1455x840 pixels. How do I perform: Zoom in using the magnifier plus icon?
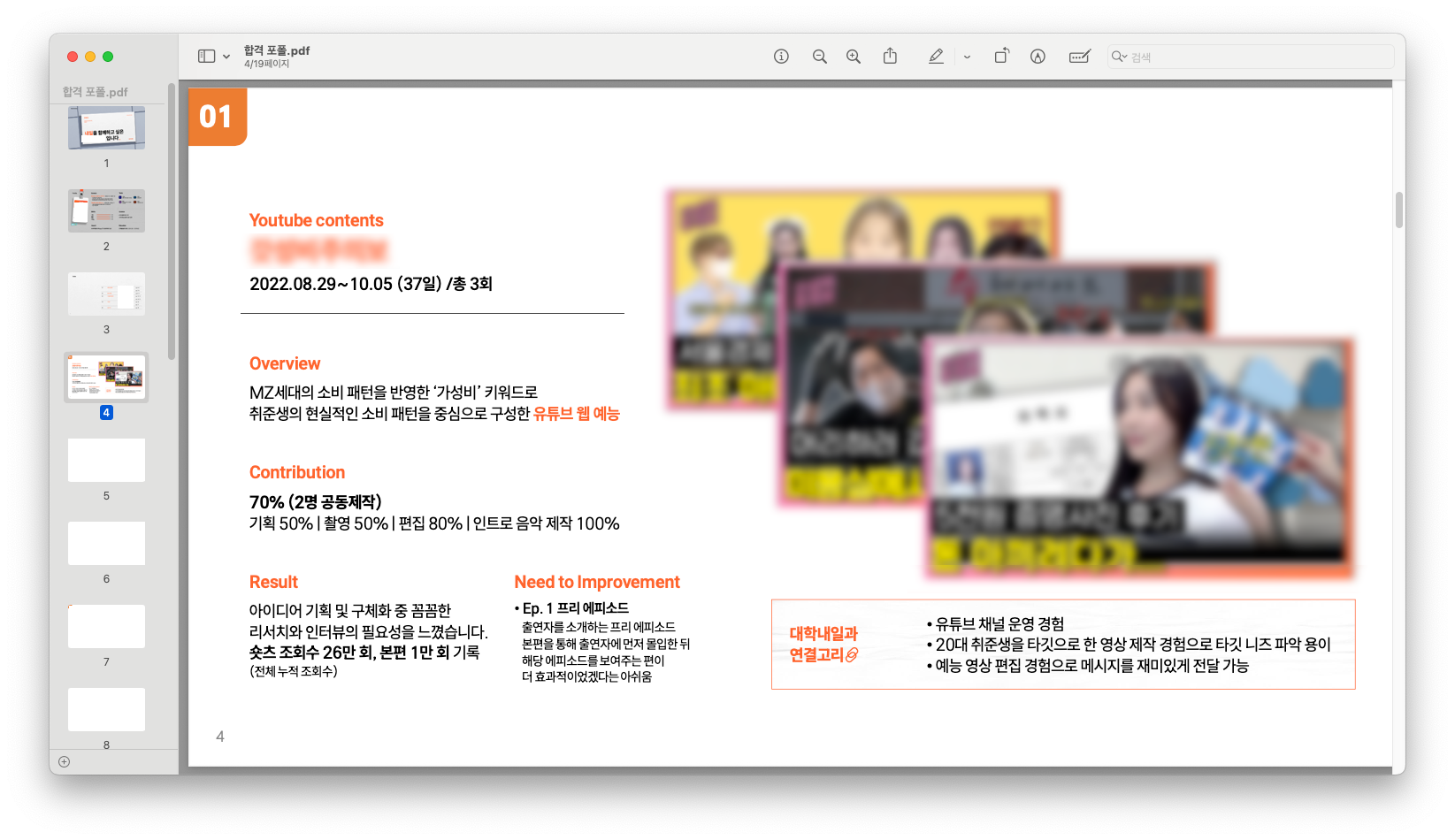coord(854,57)
